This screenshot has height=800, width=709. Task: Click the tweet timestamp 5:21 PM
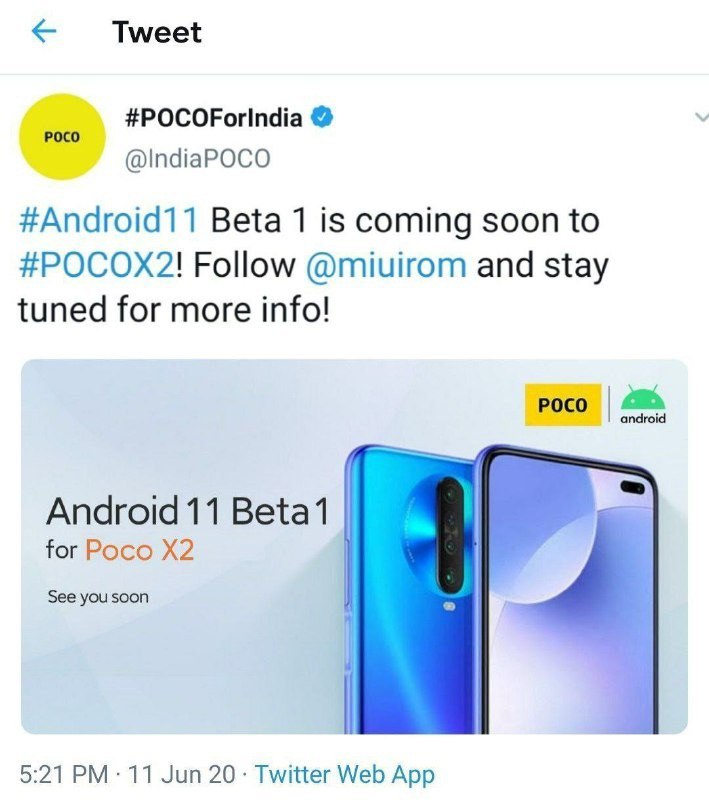click(64, 774)
